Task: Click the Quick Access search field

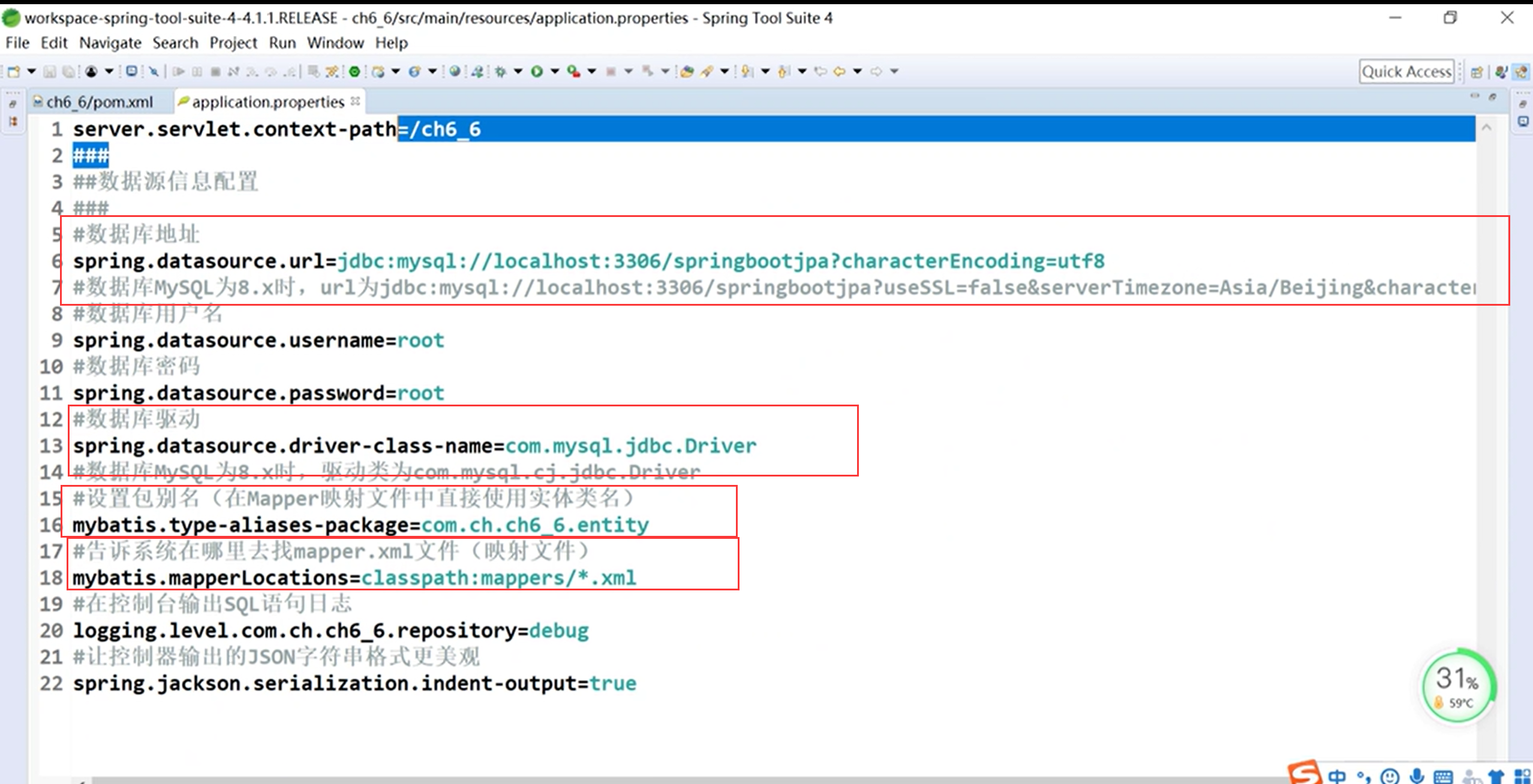Action: [1406, 72]
